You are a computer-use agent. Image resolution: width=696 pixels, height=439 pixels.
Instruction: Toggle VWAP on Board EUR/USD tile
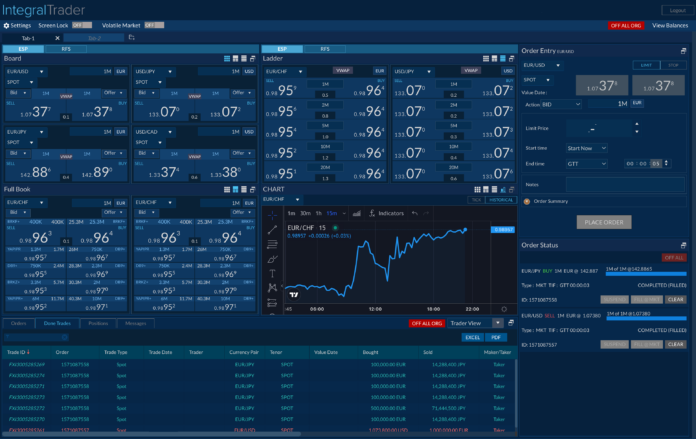[66, 96]
